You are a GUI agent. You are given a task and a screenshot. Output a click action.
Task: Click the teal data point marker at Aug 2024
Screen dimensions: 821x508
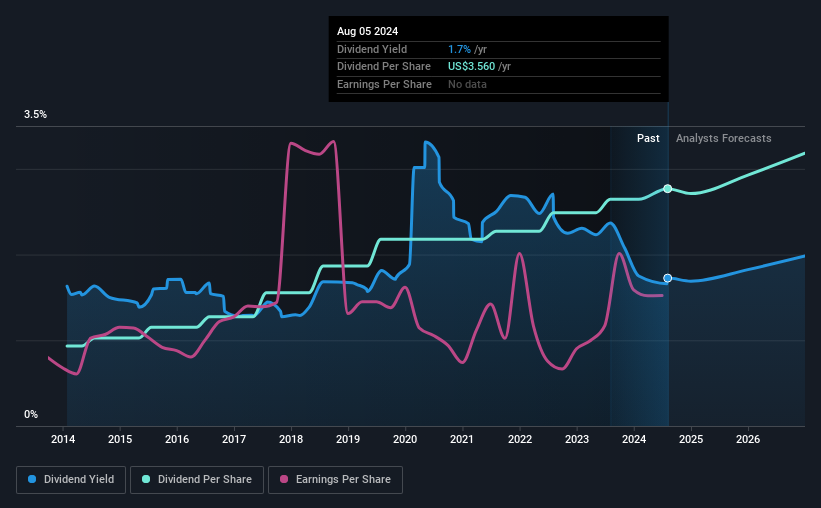668,189
